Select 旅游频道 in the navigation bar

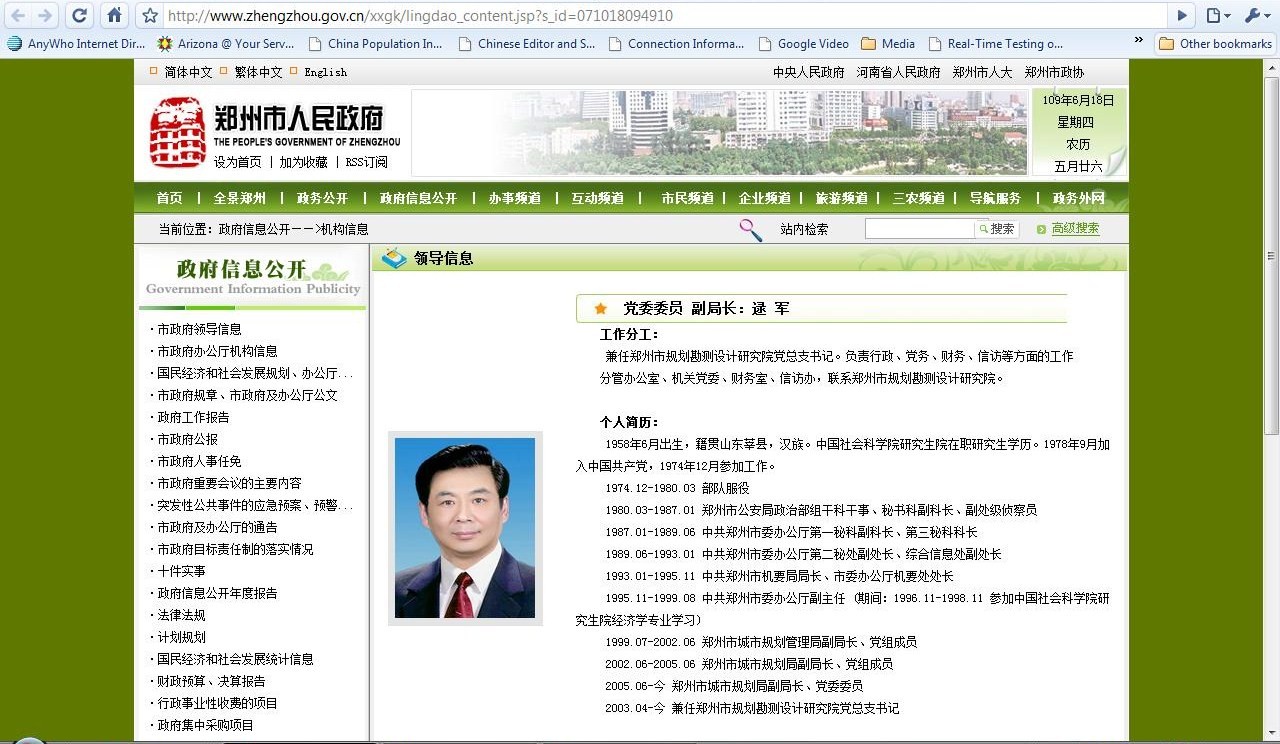[841, 198]
